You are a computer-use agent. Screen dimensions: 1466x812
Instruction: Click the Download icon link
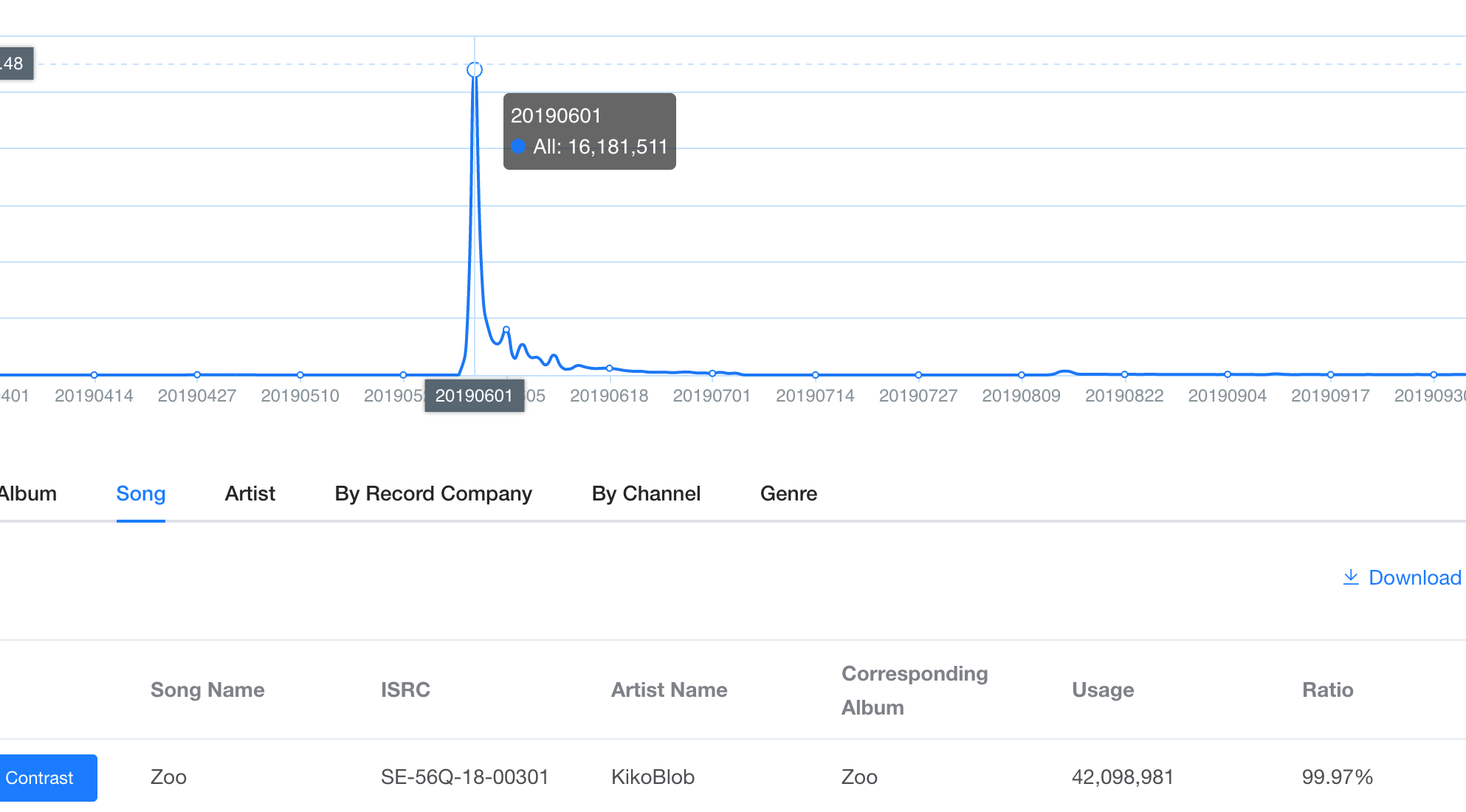(x=1401, y=577)
